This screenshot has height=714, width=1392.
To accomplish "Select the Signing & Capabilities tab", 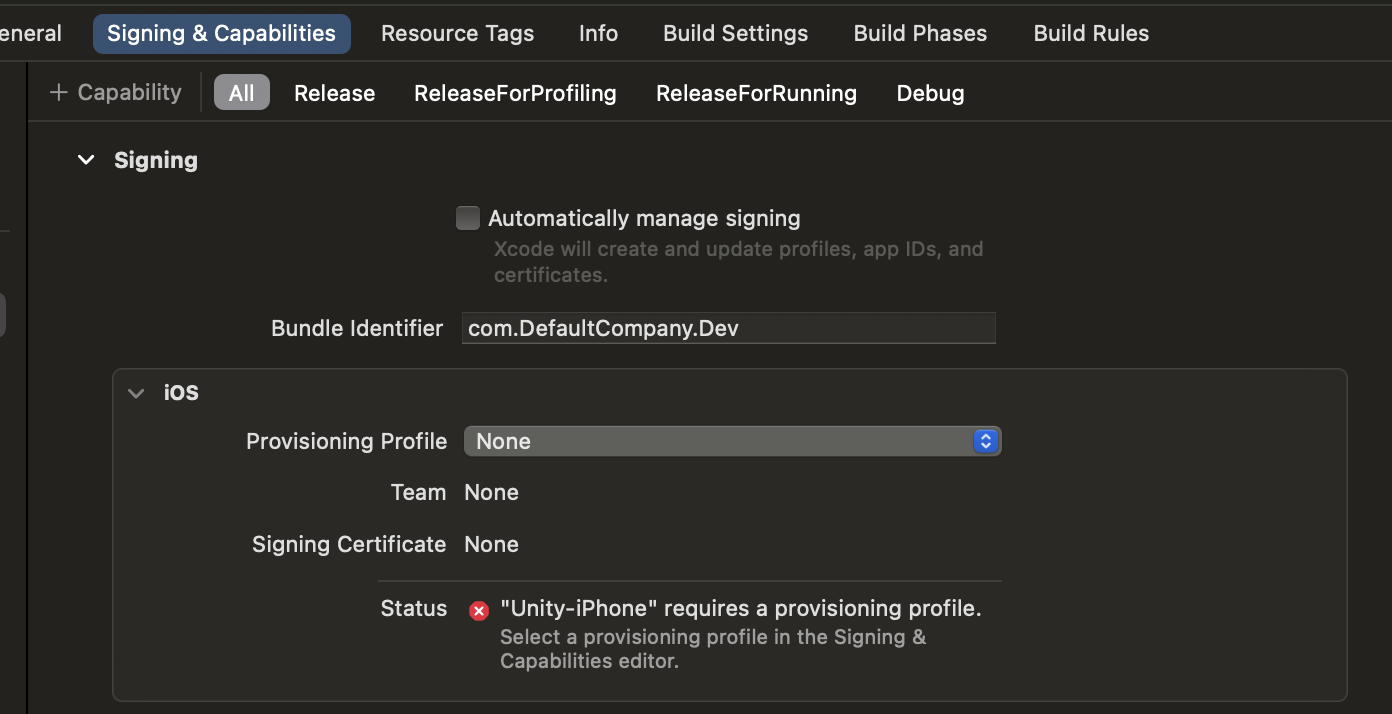I will [221, 33].
